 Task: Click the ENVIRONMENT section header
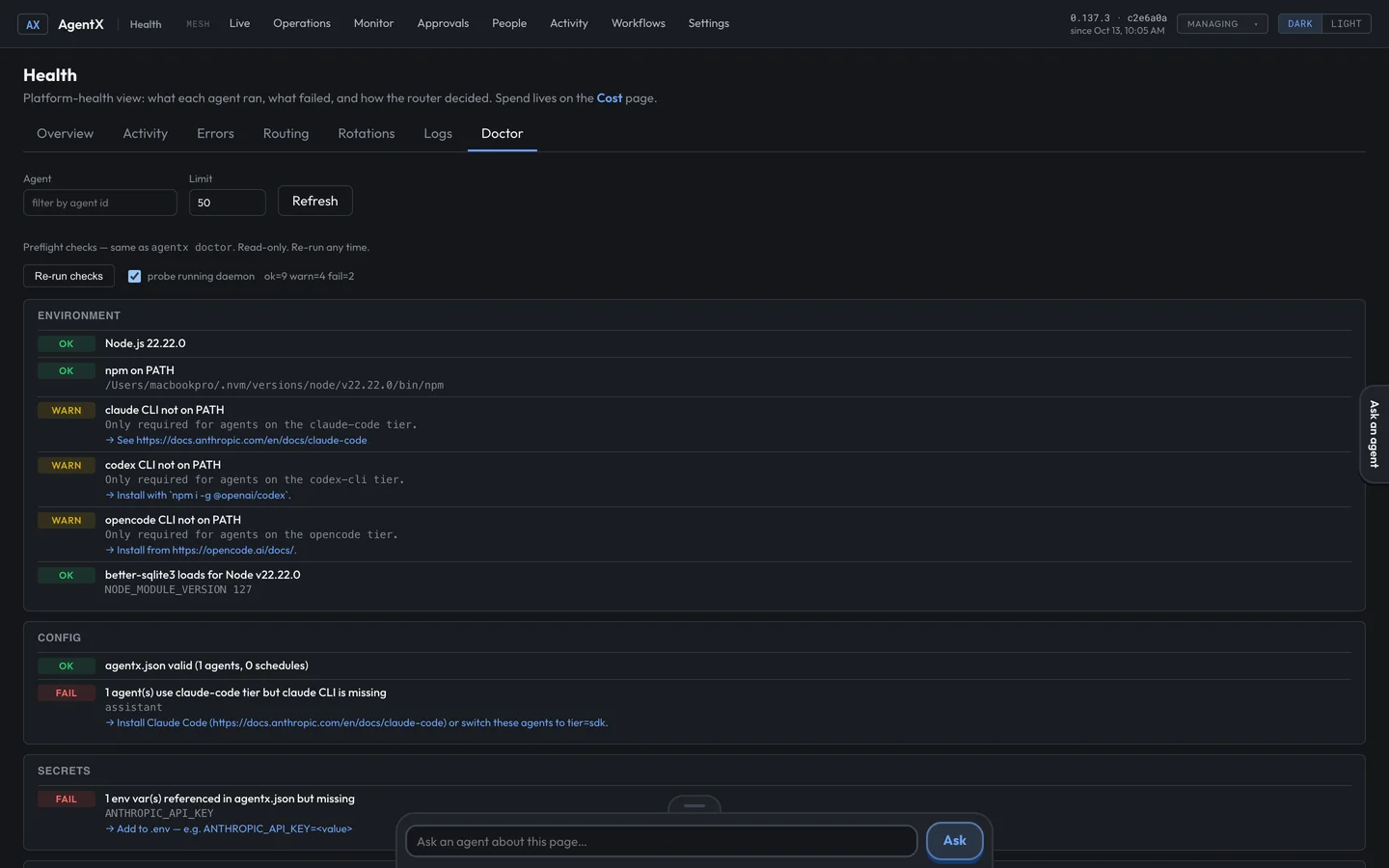coord(79,316)
